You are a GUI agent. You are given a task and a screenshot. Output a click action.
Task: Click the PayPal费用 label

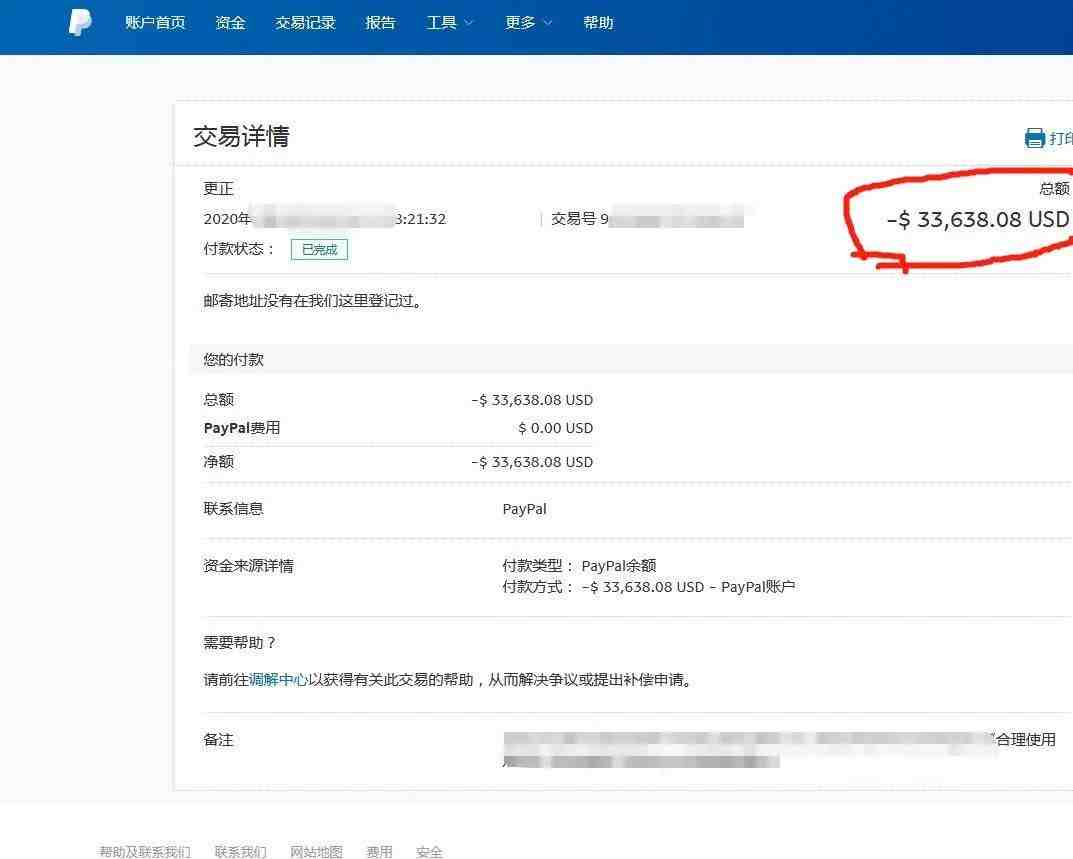(242, 428)
